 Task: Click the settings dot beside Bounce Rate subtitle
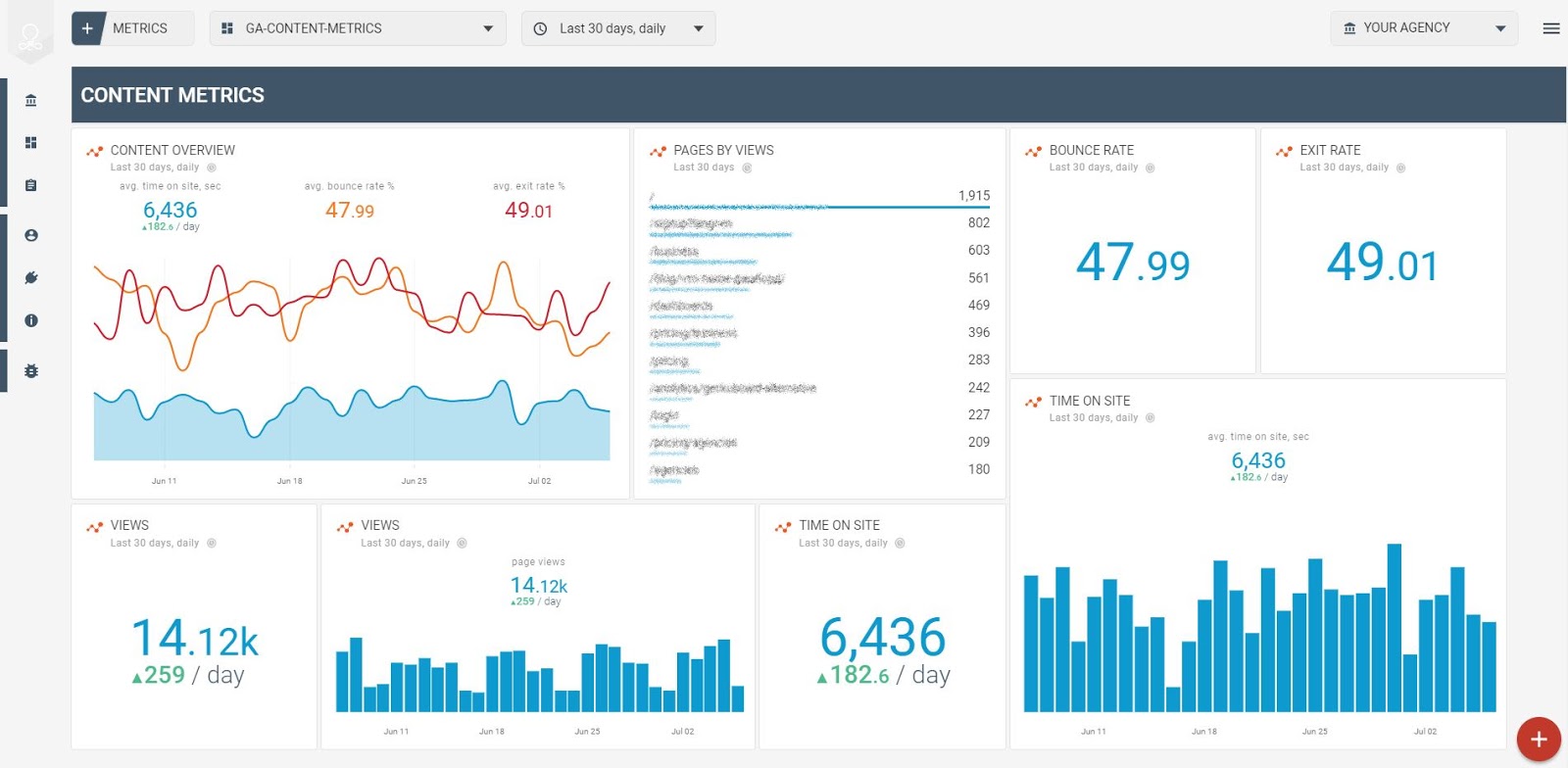(1151, 168)
